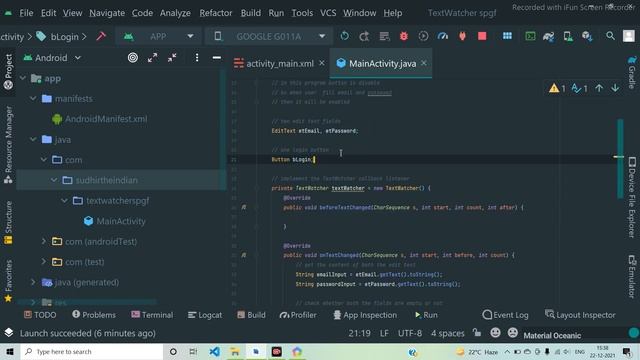The height and width of the screenshot is (360, 640).
Task: Click Select Opened File target icon
Action: (x=133, y=58)
